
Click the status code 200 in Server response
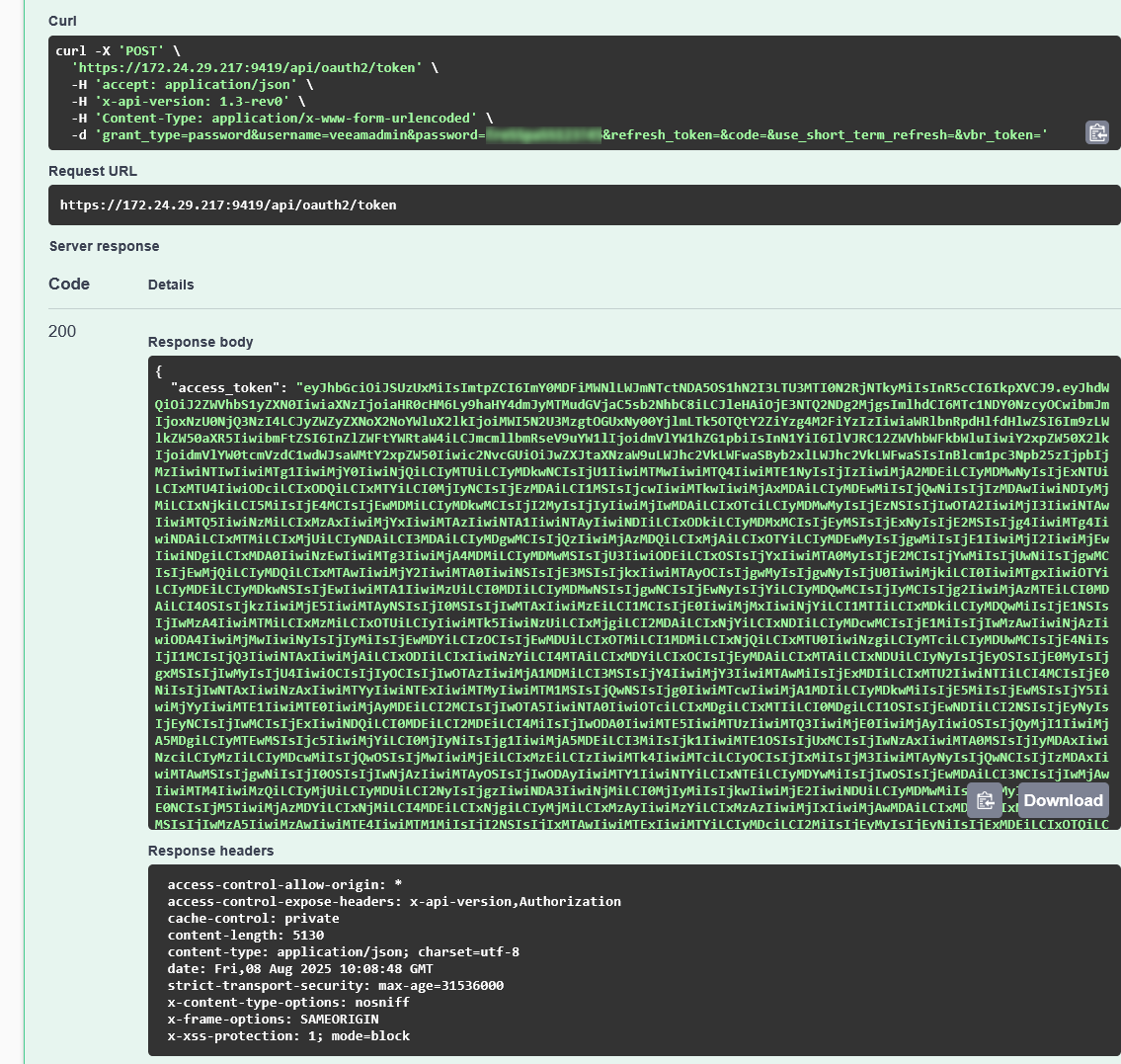pos(62,331)
